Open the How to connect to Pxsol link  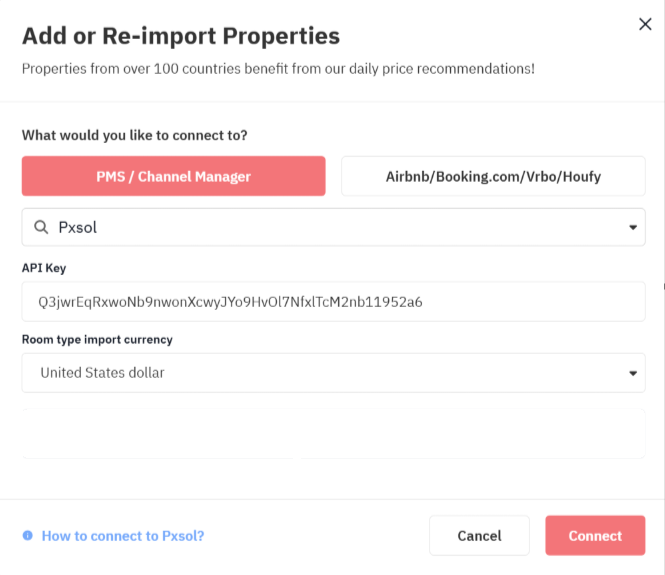pos(123,536)
